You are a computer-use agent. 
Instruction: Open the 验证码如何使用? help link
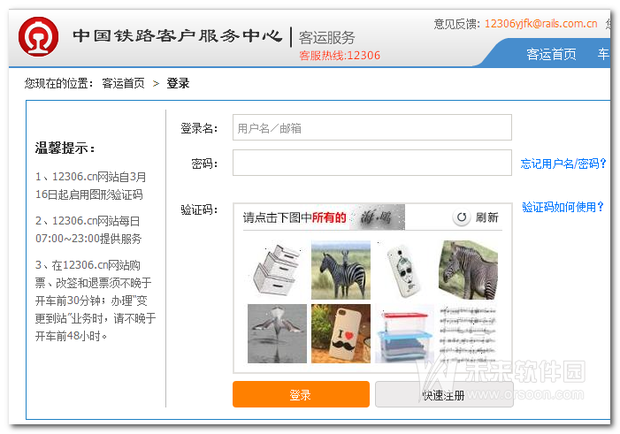pos(563,207)
